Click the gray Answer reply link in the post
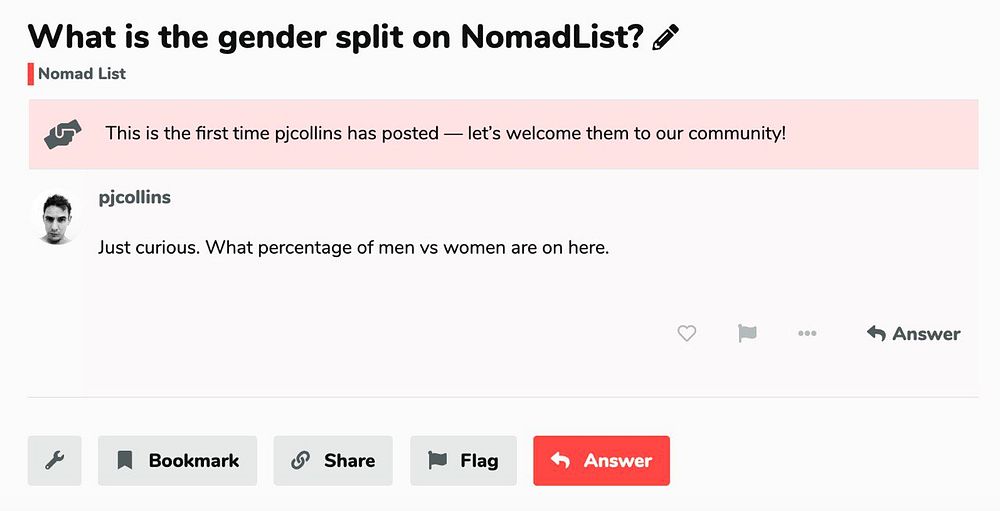Viewport: 1000px width, 511px height. 913,334
